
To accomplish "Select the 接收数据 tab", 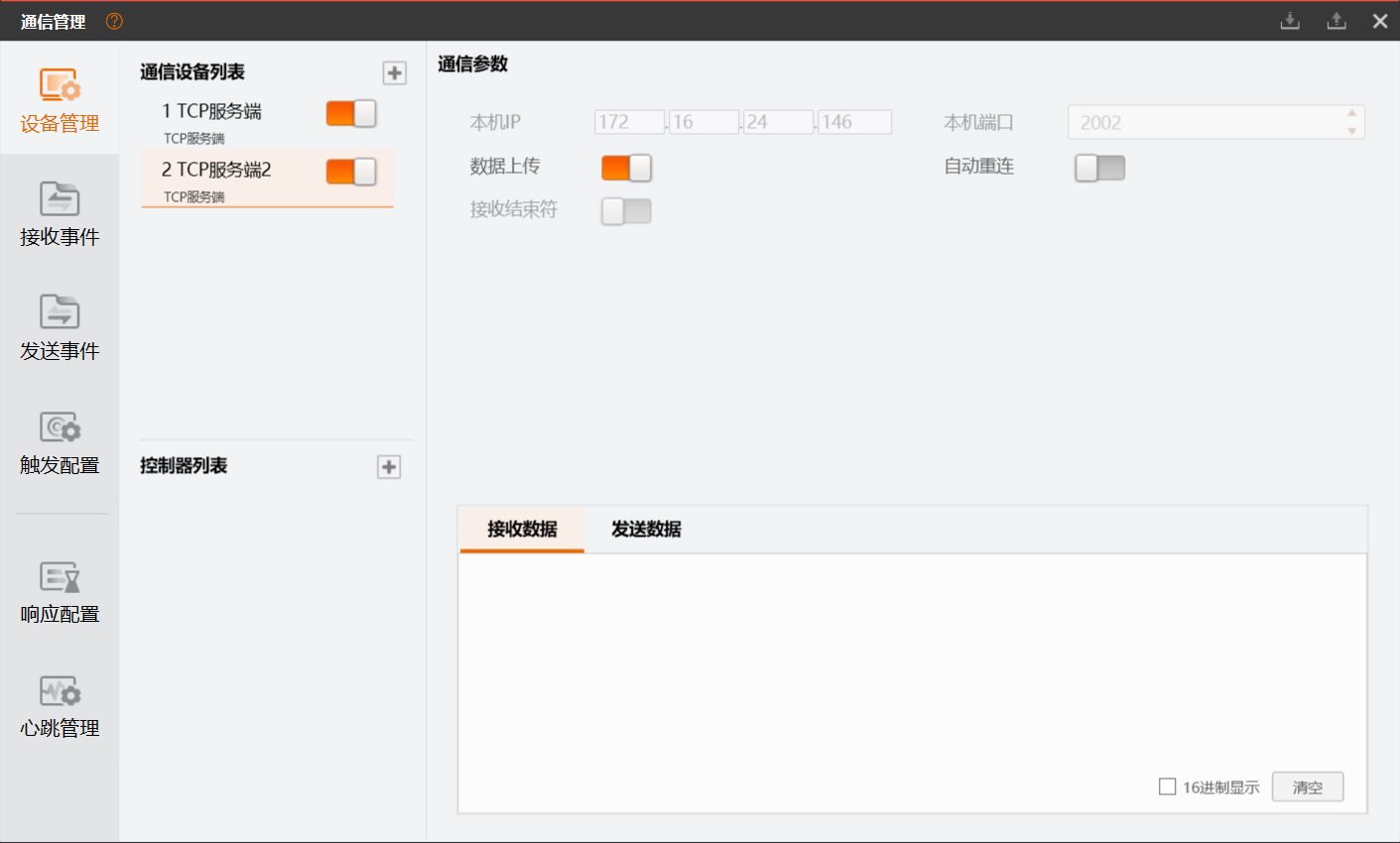I will 522,529.
